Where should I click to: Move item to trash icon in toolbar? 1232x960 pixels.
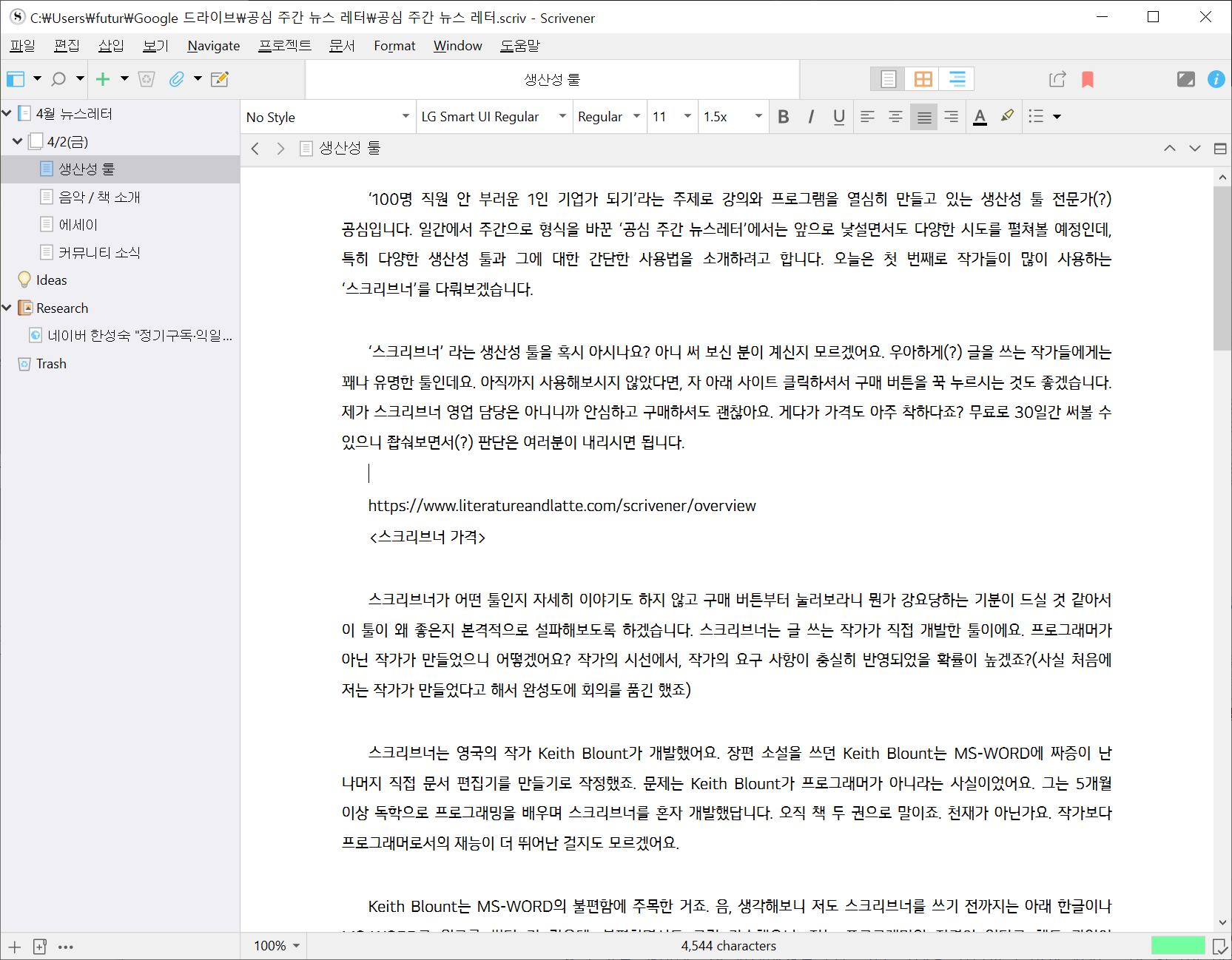click(147, 79)
